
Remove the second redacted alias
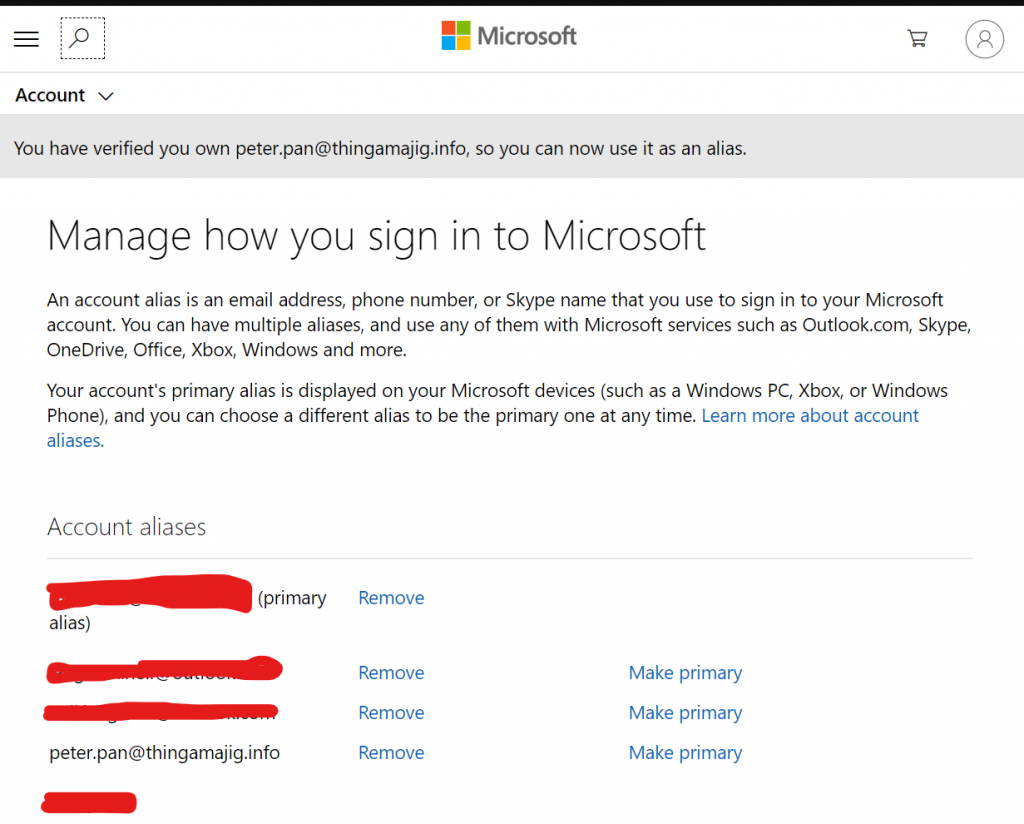coord(391,673)
